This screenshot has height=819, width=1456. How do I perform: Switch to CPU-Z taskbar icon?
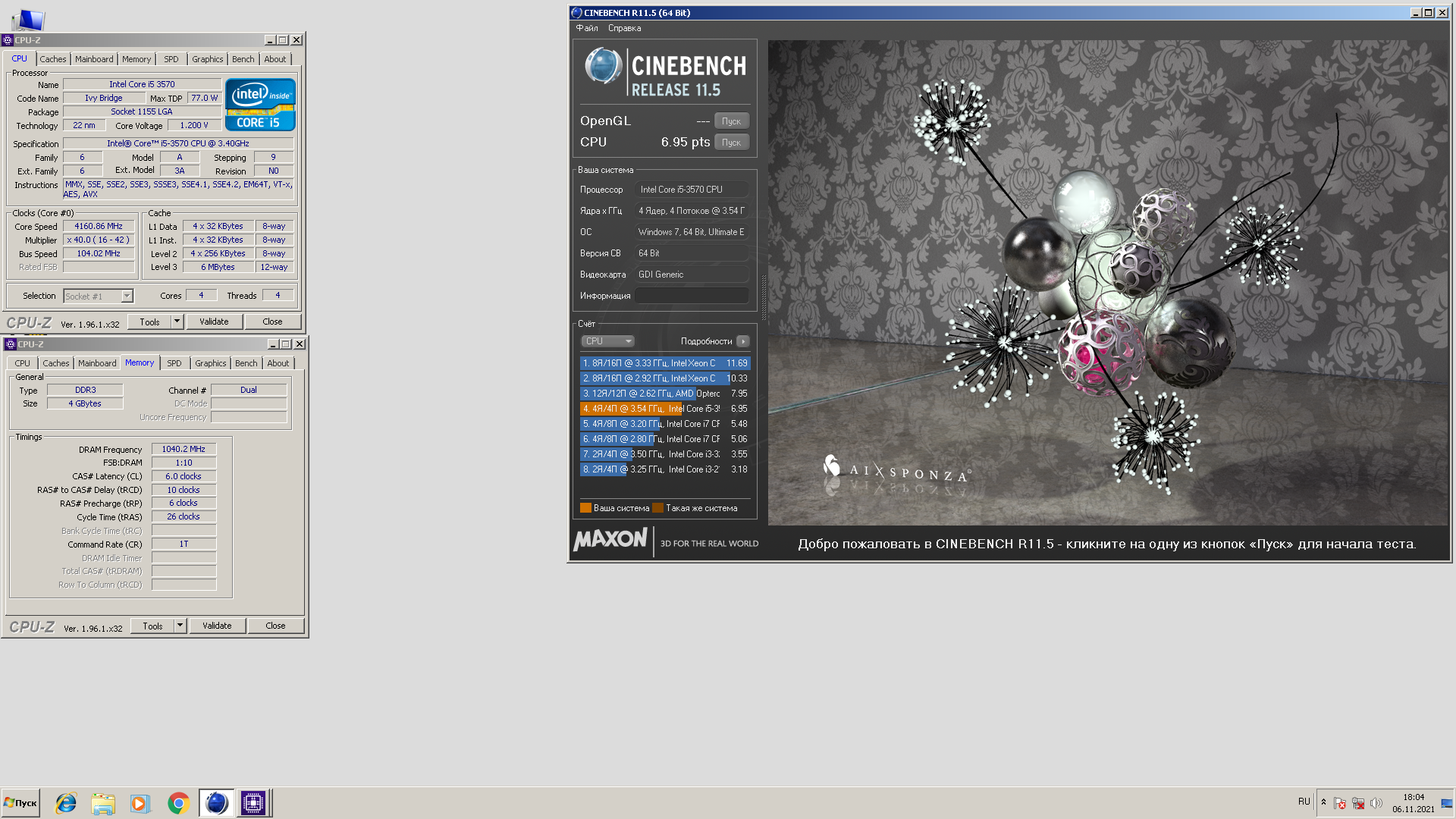253,803
